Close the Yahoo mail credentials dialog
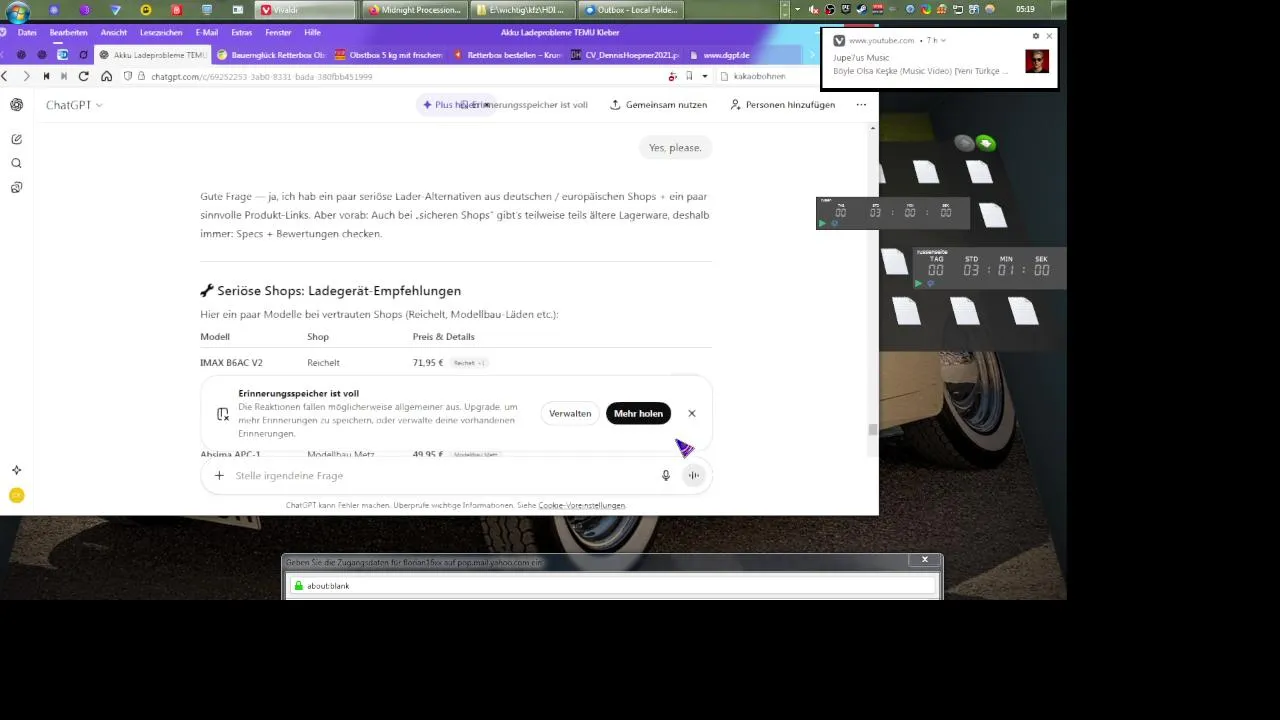Image resolution: width=1280 pixels, height=720 pixels. coord(925,560)
